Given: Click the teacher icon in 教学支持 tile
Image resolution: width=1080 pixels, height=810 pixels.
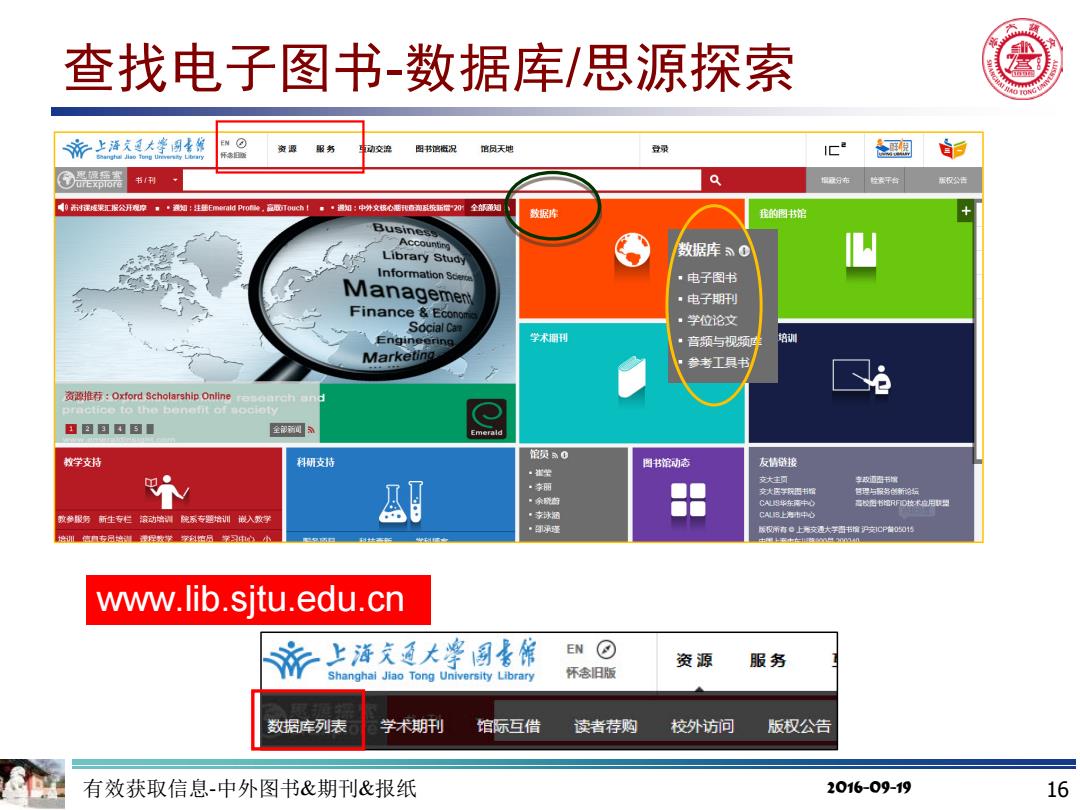Looking at the screenshot, I should tap(166, 490).
